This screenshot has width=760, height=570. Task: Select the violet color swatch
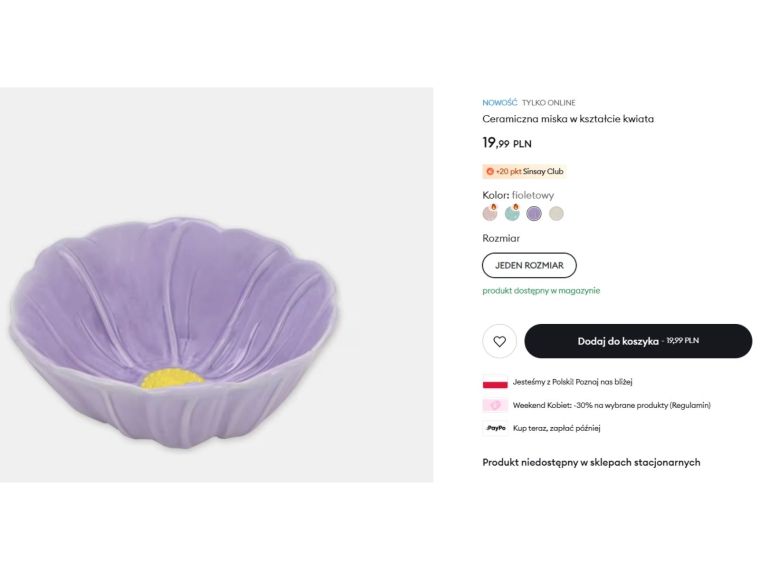534,213
